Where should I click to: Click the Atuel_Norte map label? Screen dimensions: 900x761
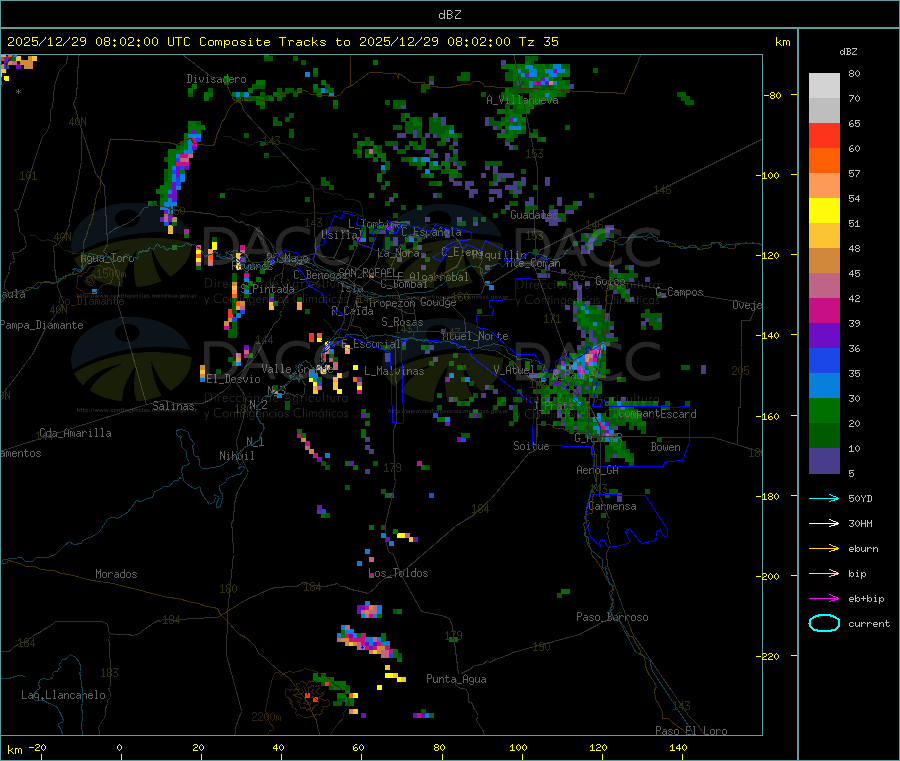point(475,335)
